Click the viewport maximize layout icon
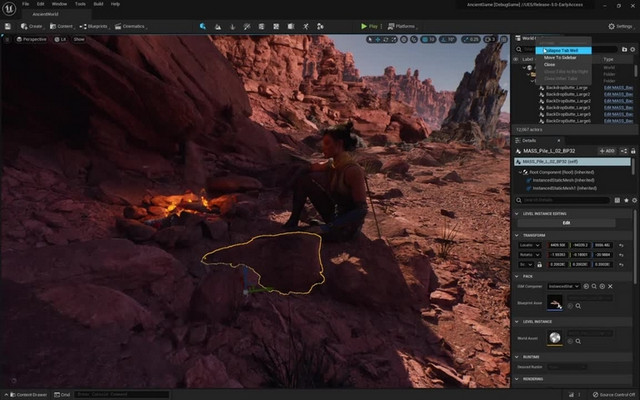 pos(504,40)
